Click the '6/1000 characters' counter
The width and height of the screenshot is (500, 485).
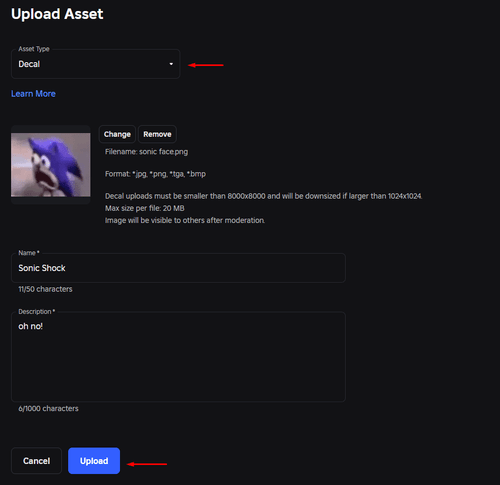[48, 408]
